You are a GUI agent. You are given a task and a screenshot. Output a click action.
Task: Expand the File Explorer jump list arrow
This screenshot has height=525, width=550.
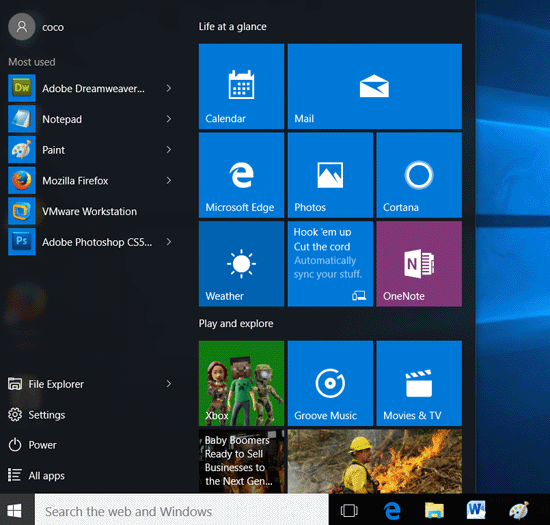[x=169, y=384]
